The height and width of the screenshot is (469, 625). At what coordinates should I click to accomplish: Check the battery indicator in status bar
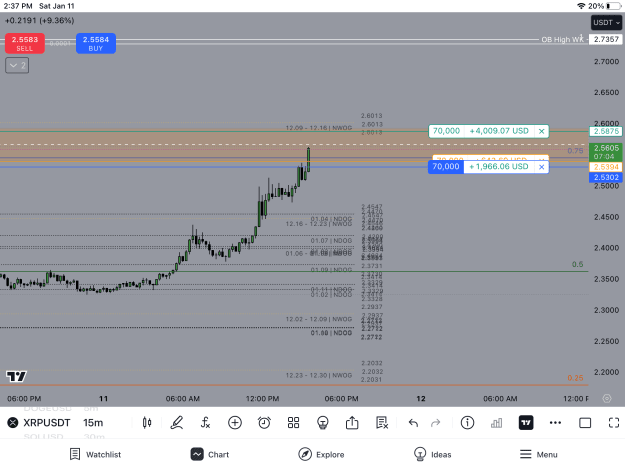614,6
